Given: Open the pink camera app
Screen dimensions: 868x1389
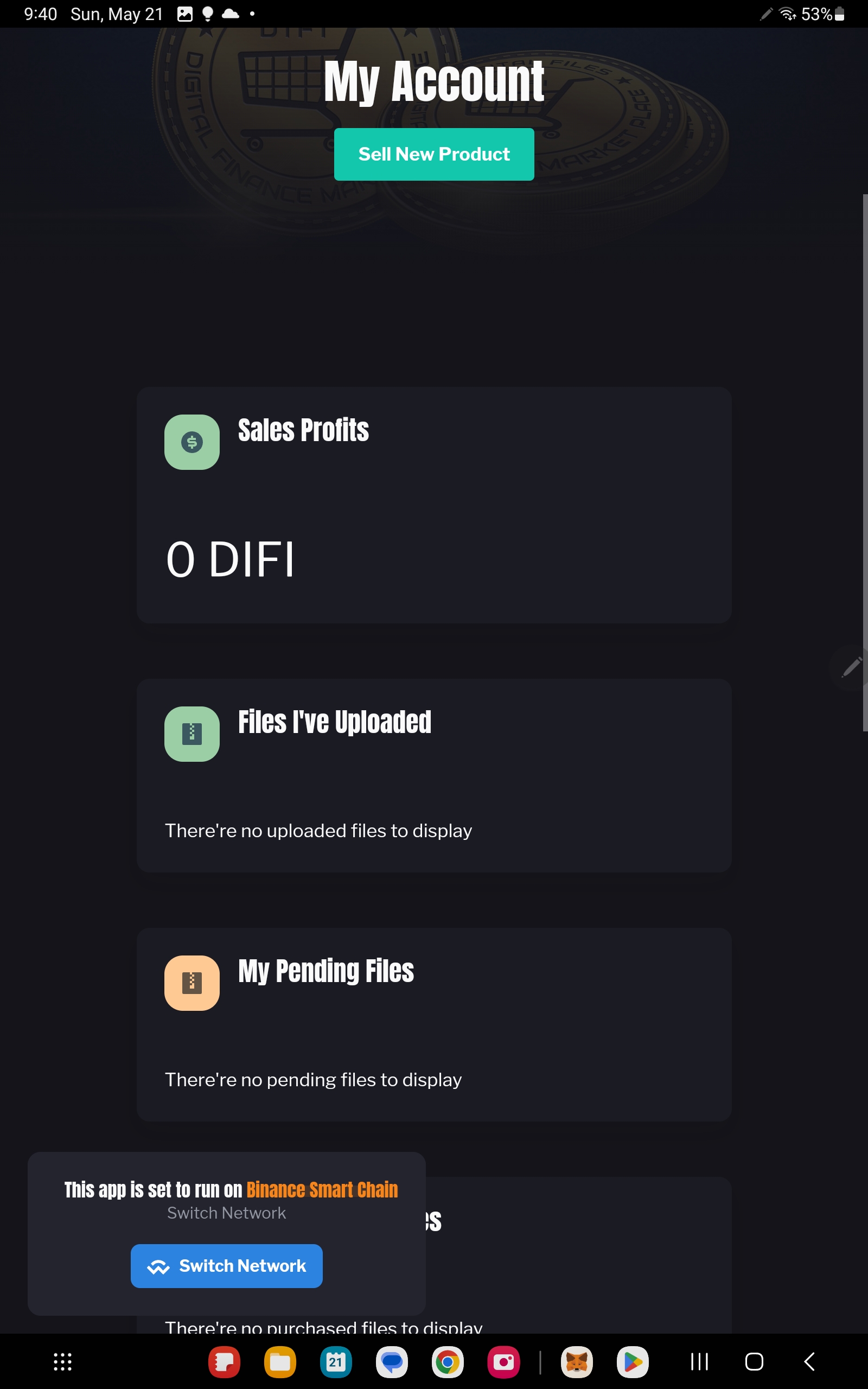Looking at the screenshot, I should [x=503, y=1362].
